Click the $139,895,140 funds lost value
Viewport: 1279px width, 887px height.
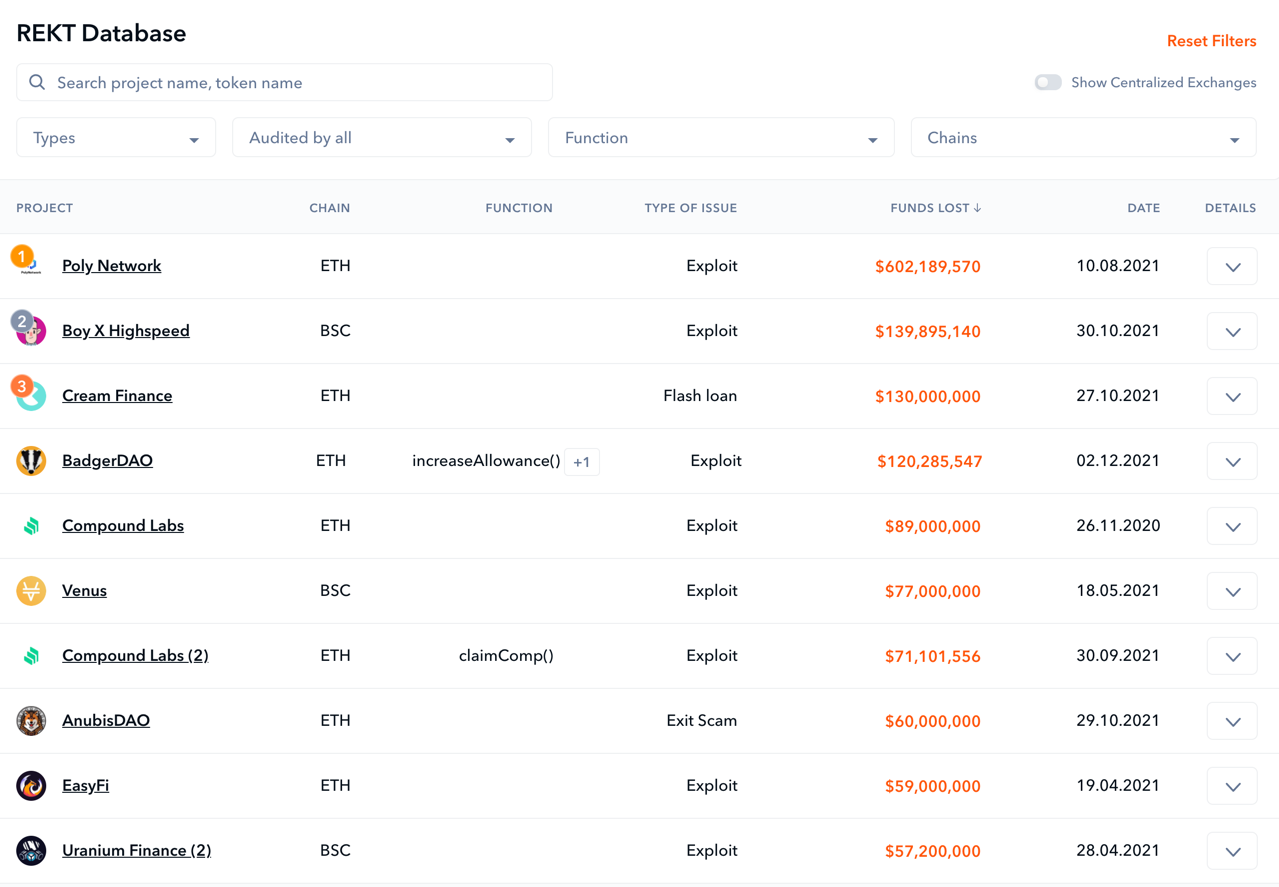tap(928, 332)
